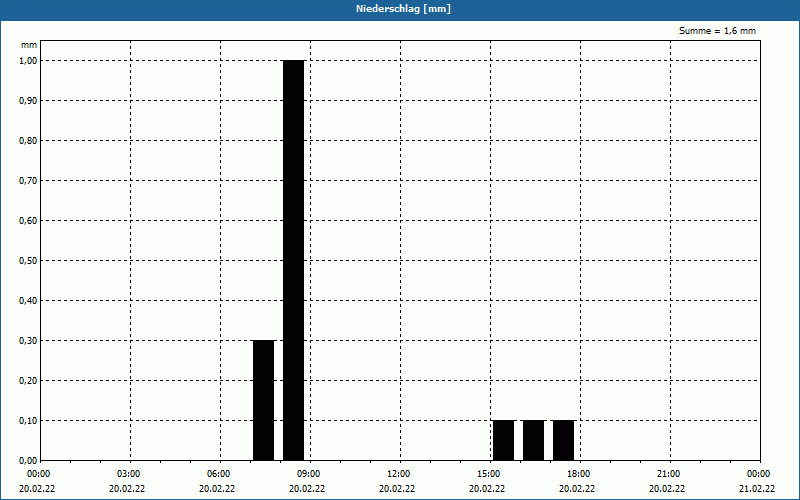
Task: Select the 18:00 time label
Action: tap(579, 474)
